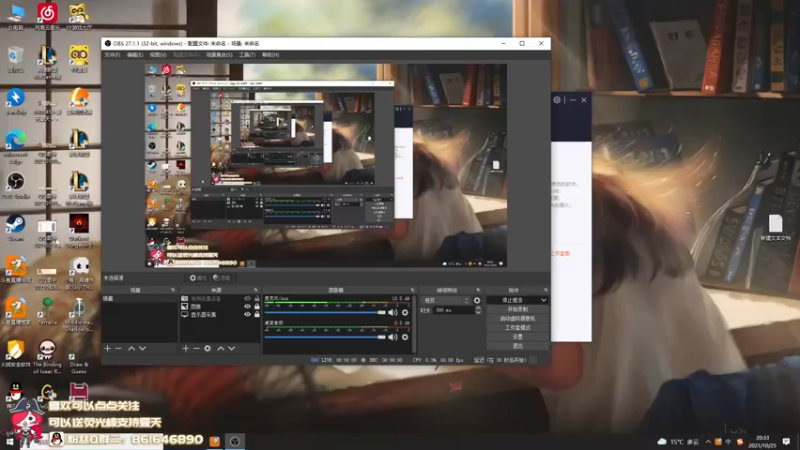Show hidden system tray icons chevron

click(708, 441)
